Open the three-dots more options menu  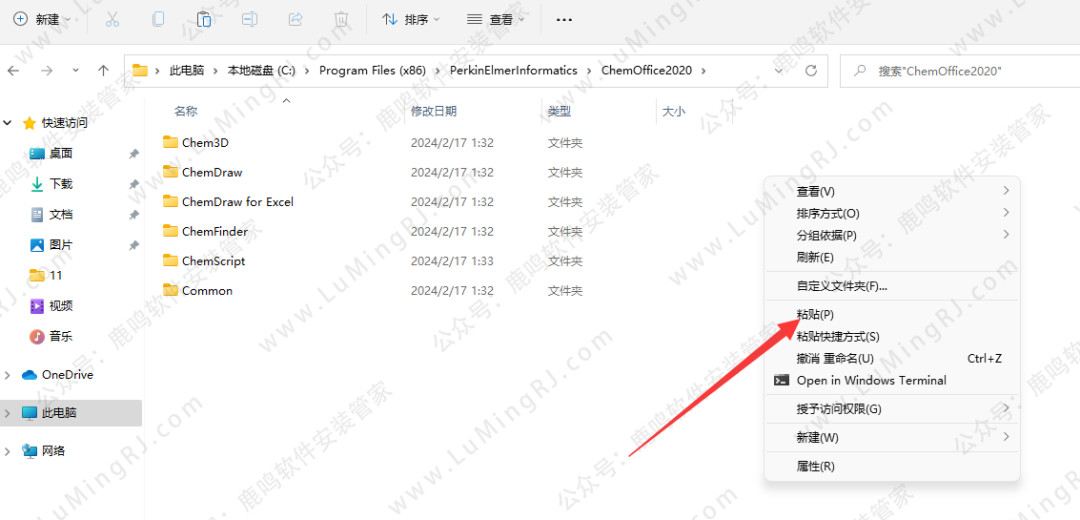click(564, 19)
